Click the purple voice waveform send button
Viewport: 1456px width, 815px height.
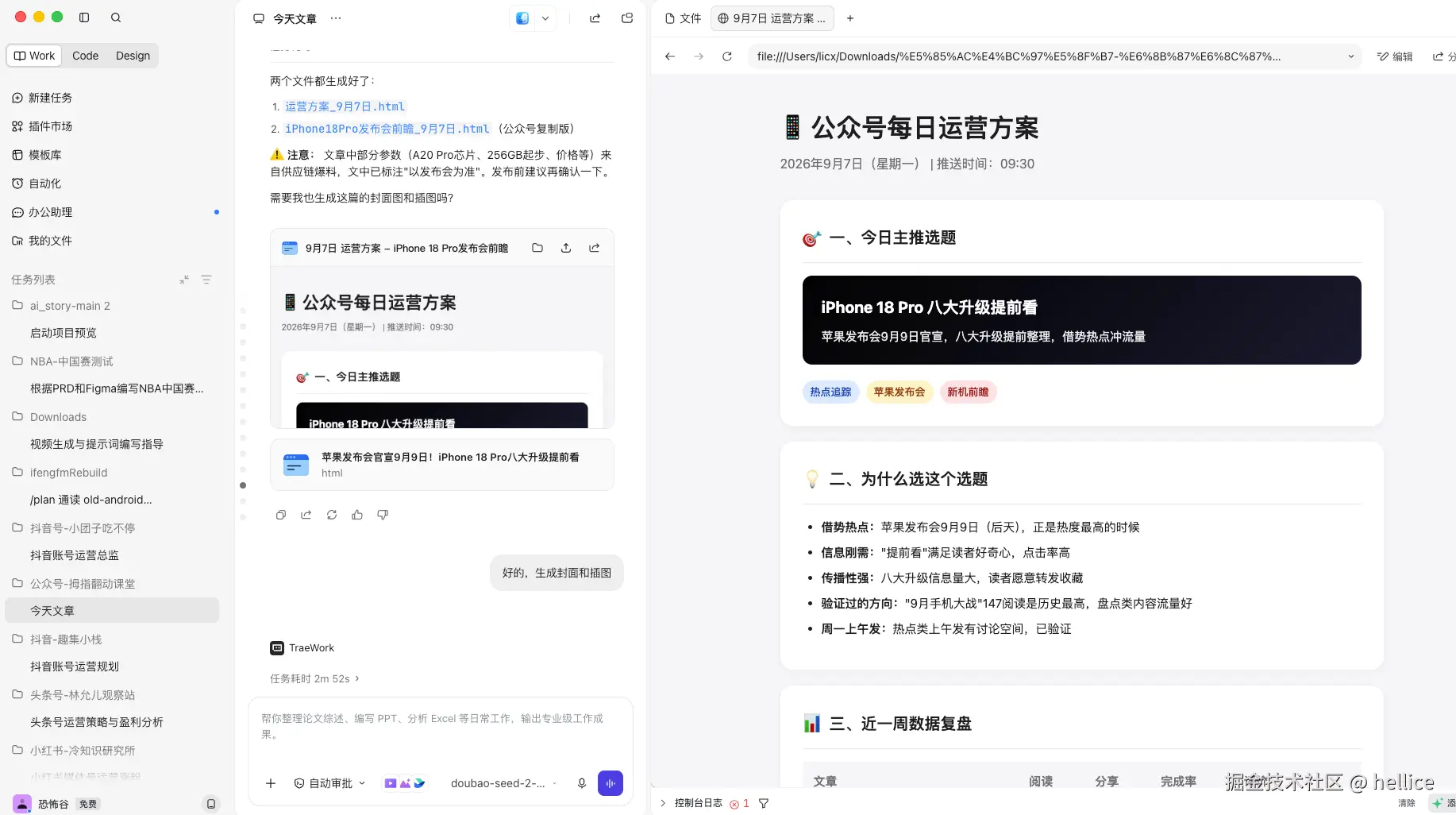611,783
